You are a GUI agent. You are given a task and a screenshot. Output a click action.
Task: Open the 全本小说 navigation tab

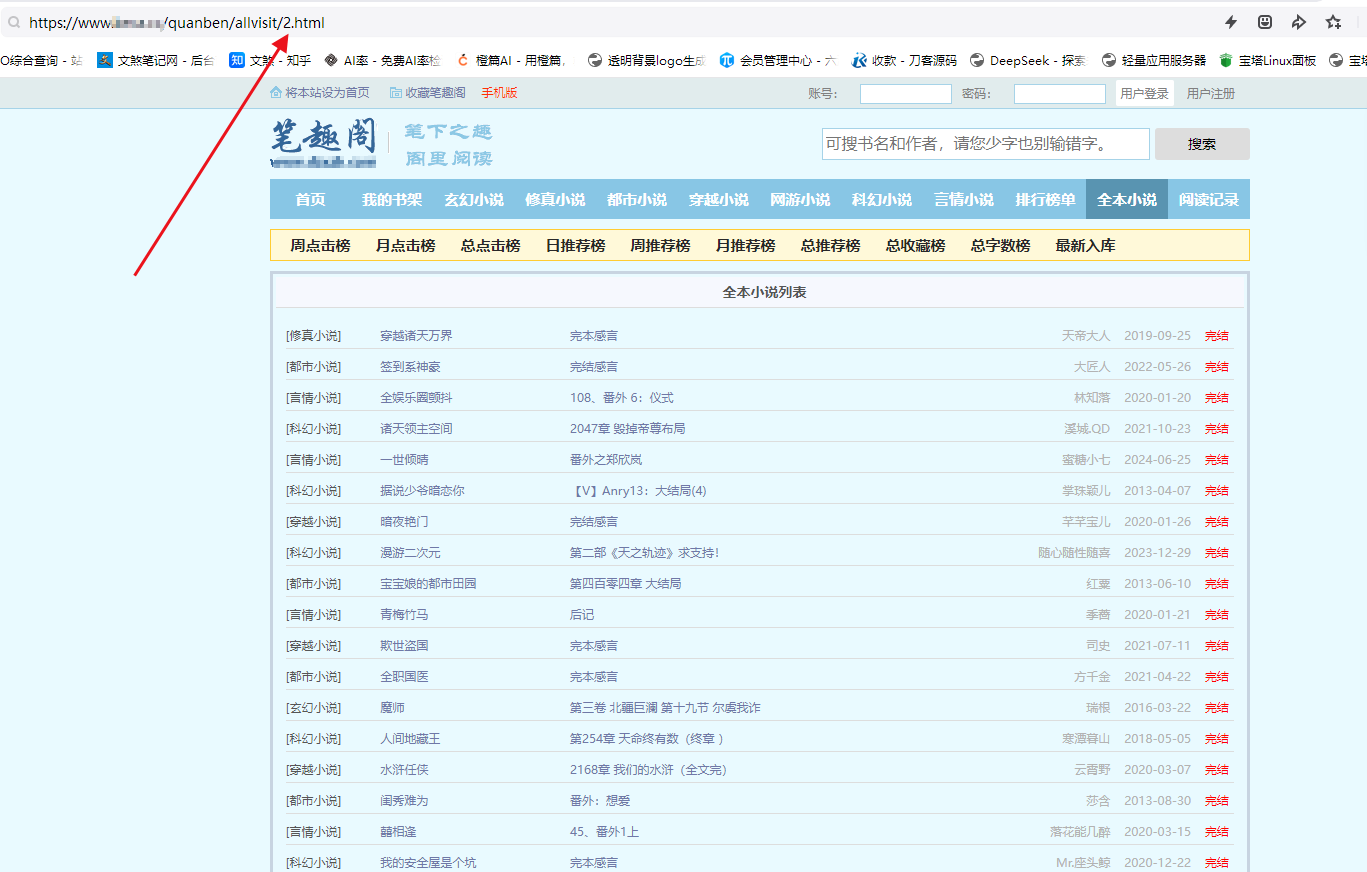[x=1127, y=199]
